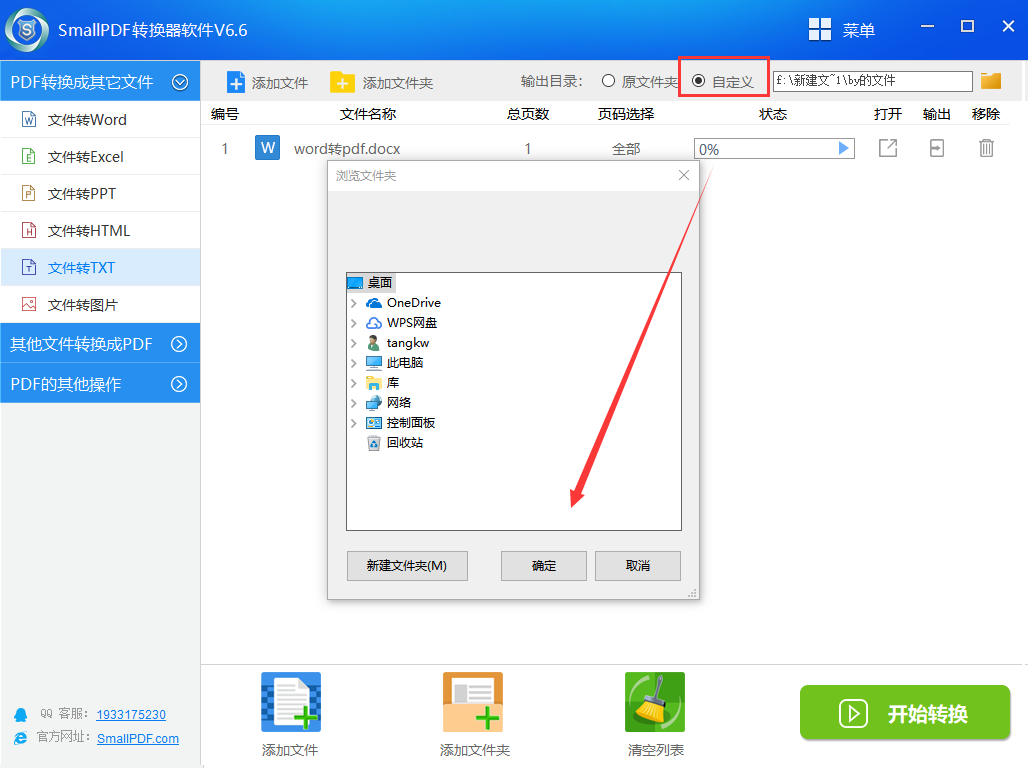Viewport: 1028px width, 768px height.
Task: Select 文件转Word in the sidebar
Action: 100,119
